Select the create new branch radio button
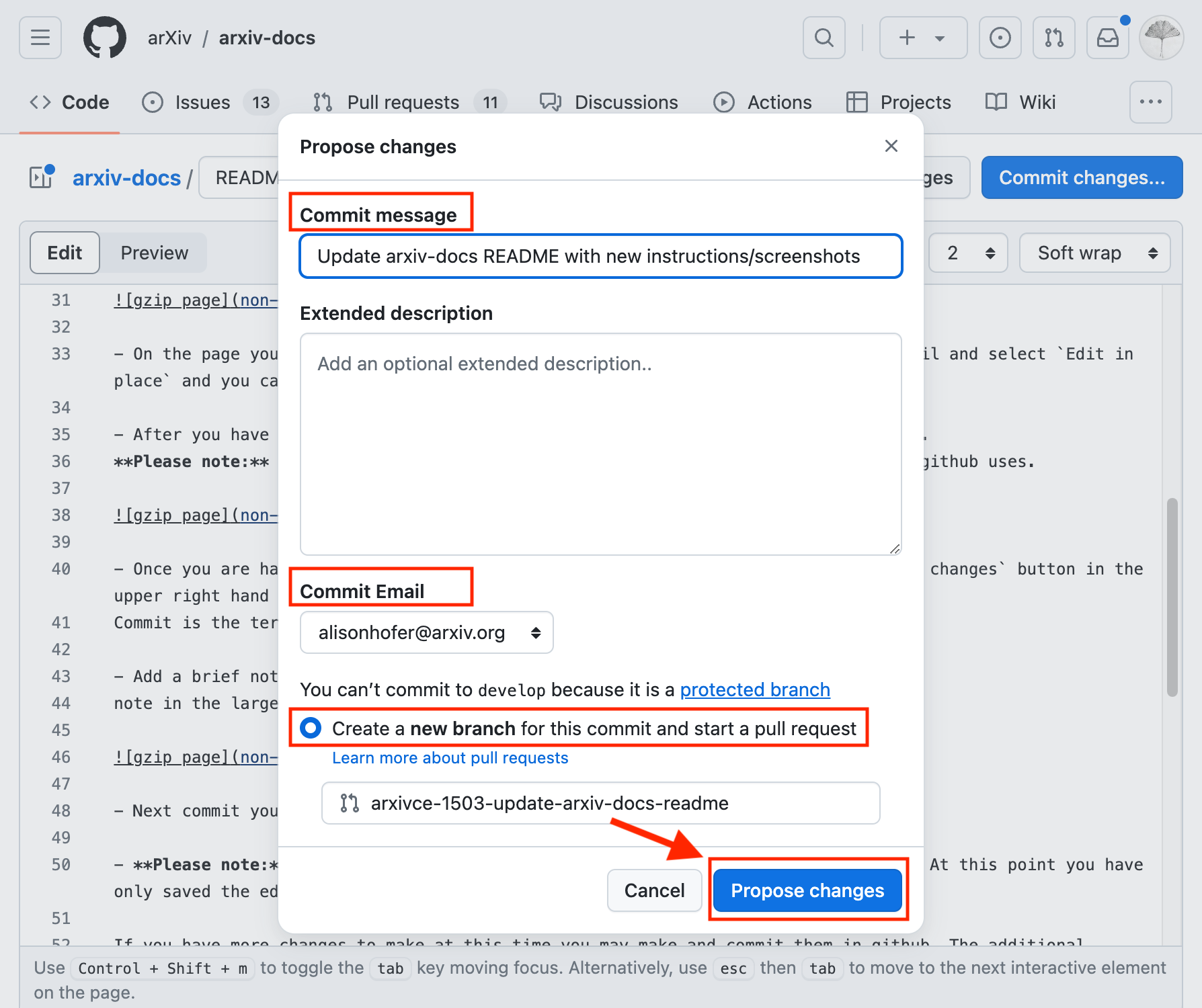 tap(311, 728)
